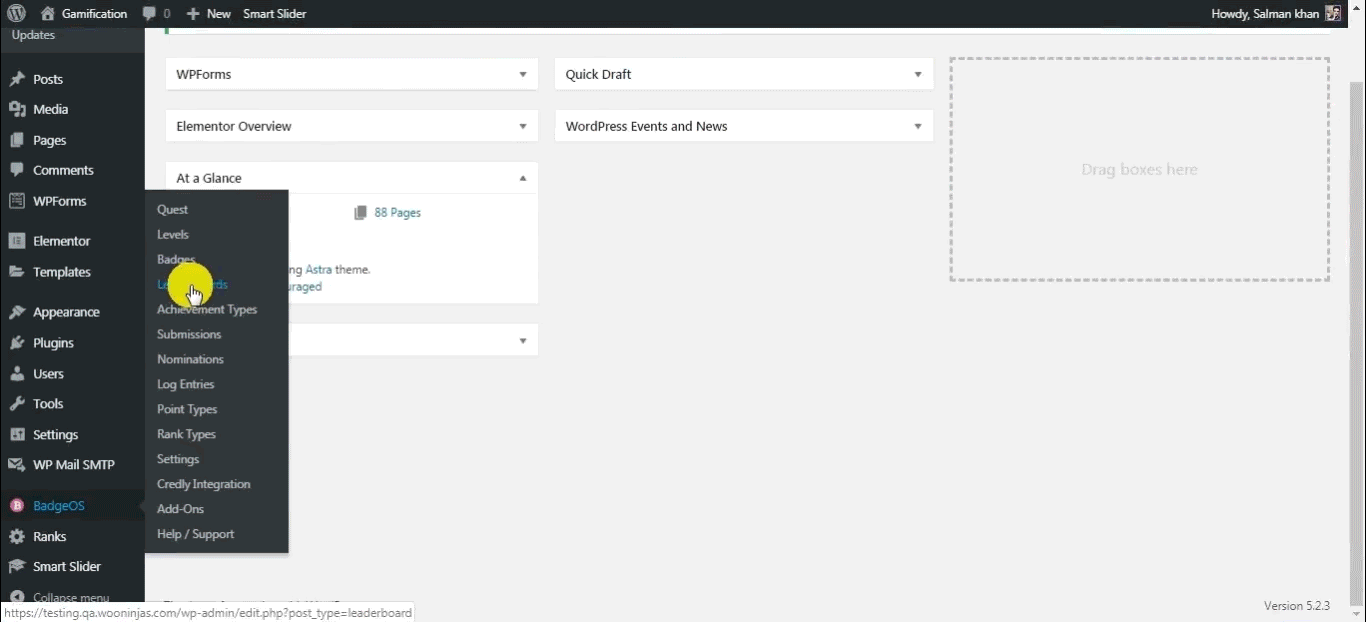Click the Settings sidebar icon
The height and width of the screenshot is (622, 1366).
click(x=17, y=435)
